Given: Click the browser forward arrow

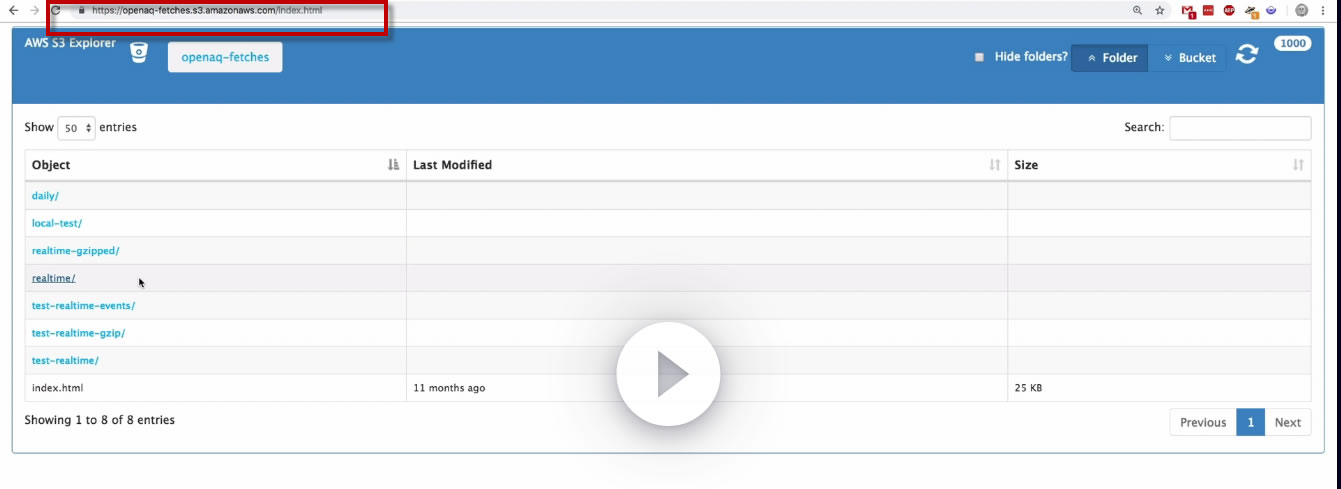Looking at the screenshot, I should tap(35, 10).
